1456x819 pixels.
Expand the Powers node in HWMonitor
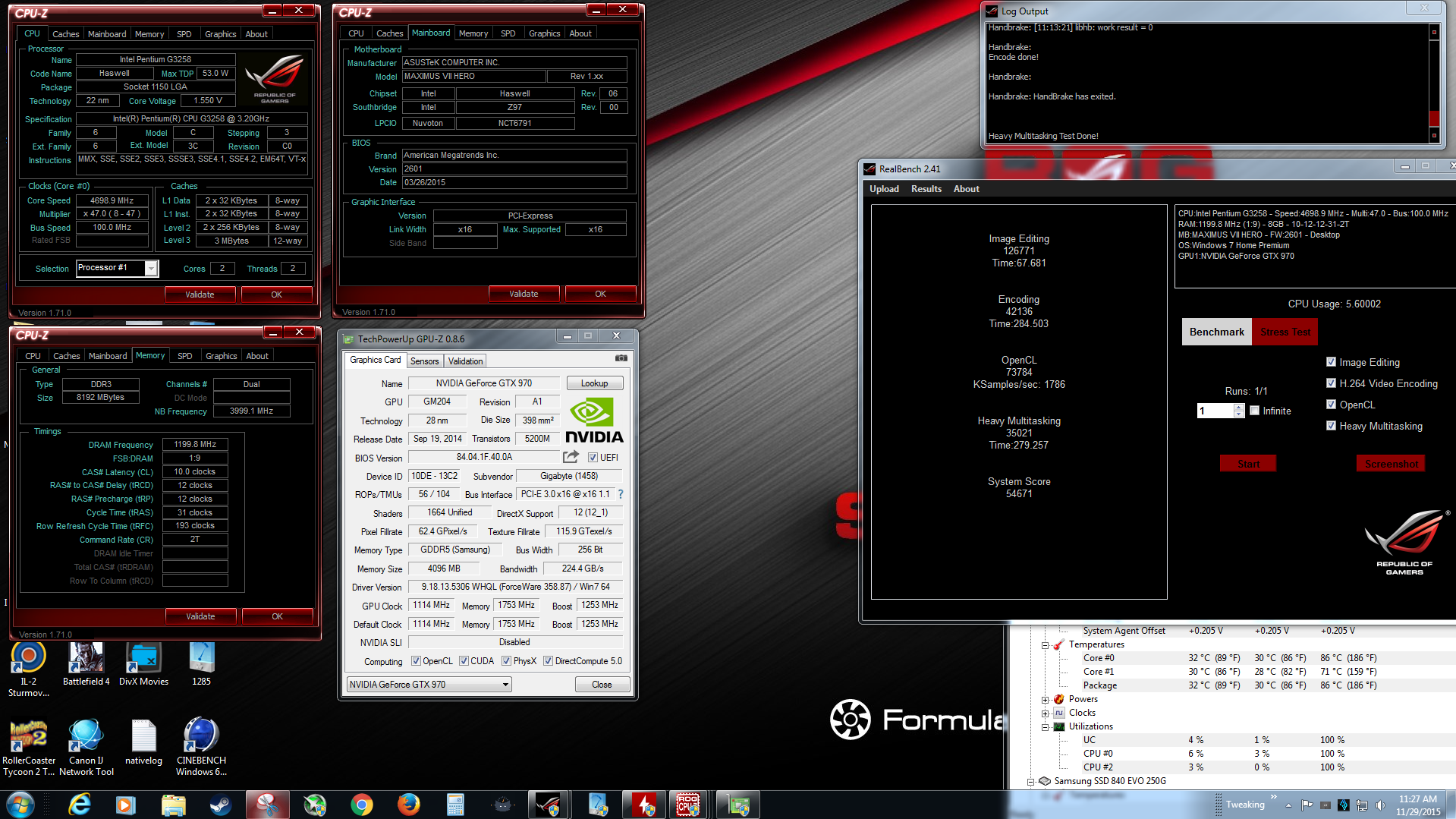click(x=1045, y=700)
